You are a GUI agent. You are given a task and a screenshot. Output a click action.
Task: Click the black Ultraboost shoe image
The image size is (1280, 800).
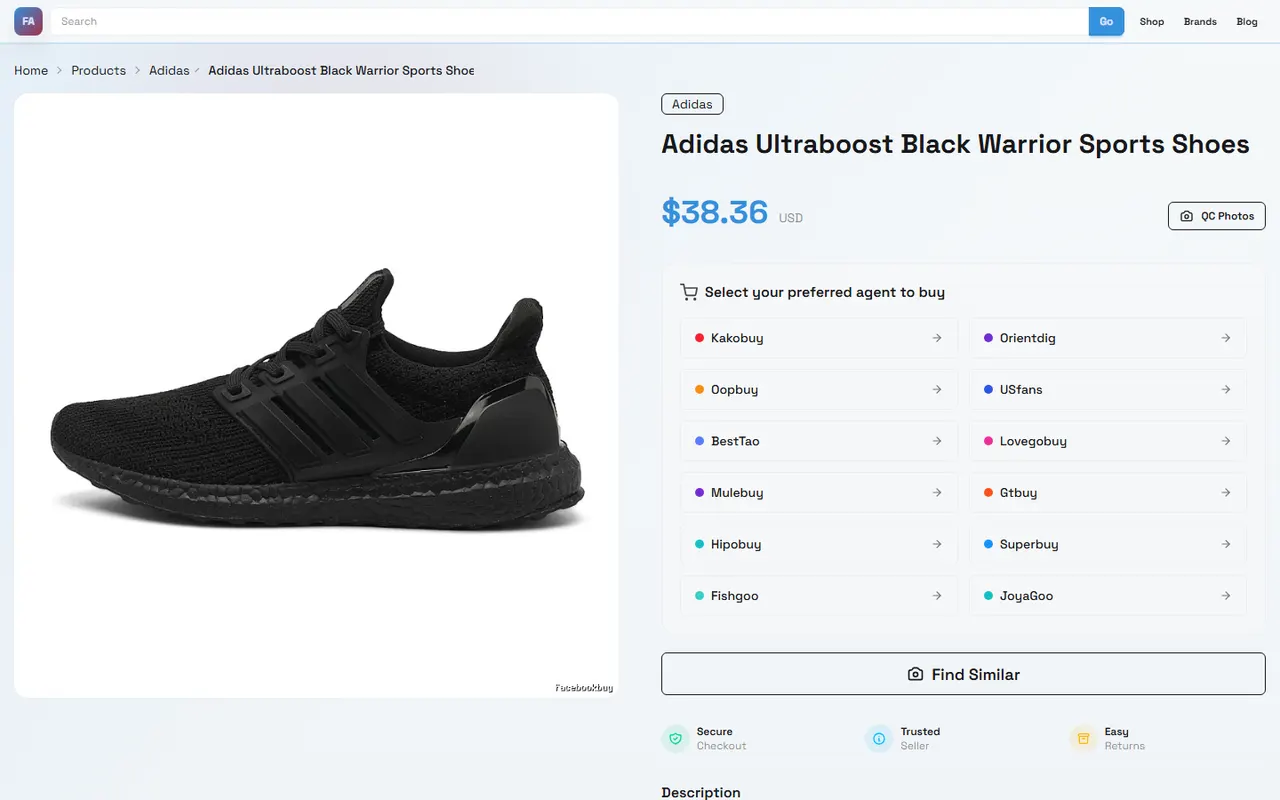[316, 395]
